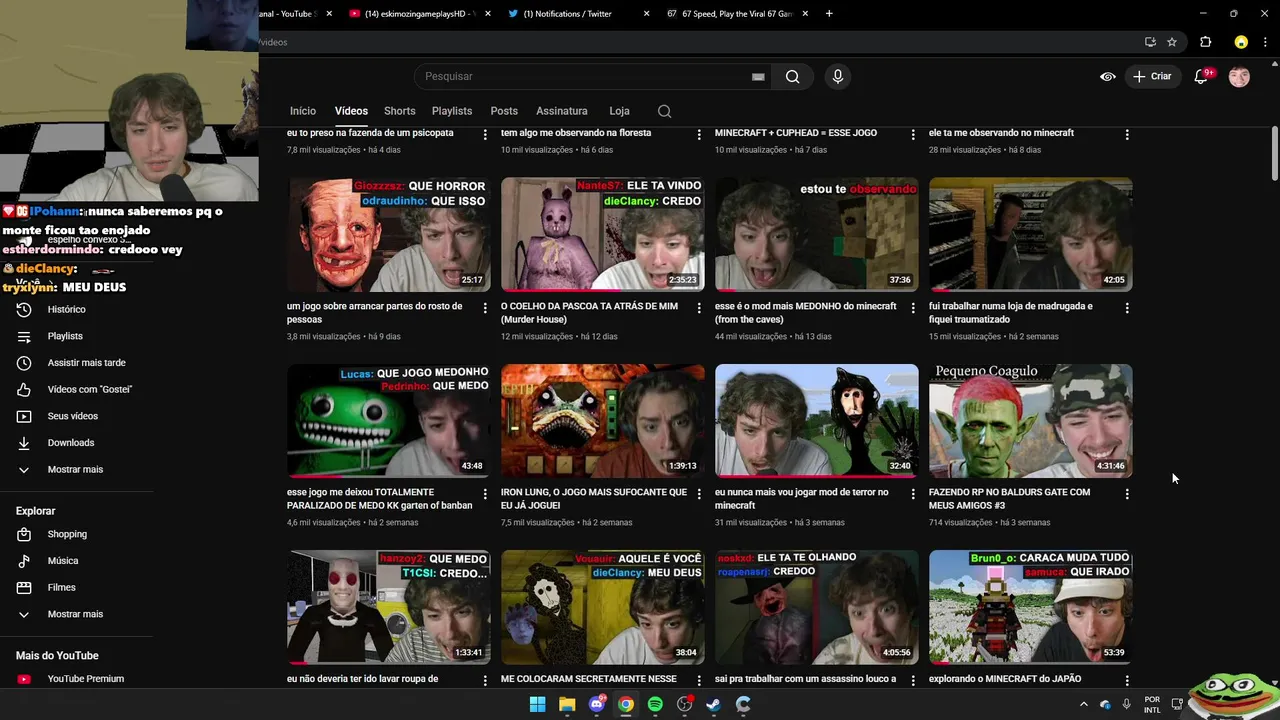Click the page vertical scrollbar
This screenshot has height=720, width=1280.
1274,154
